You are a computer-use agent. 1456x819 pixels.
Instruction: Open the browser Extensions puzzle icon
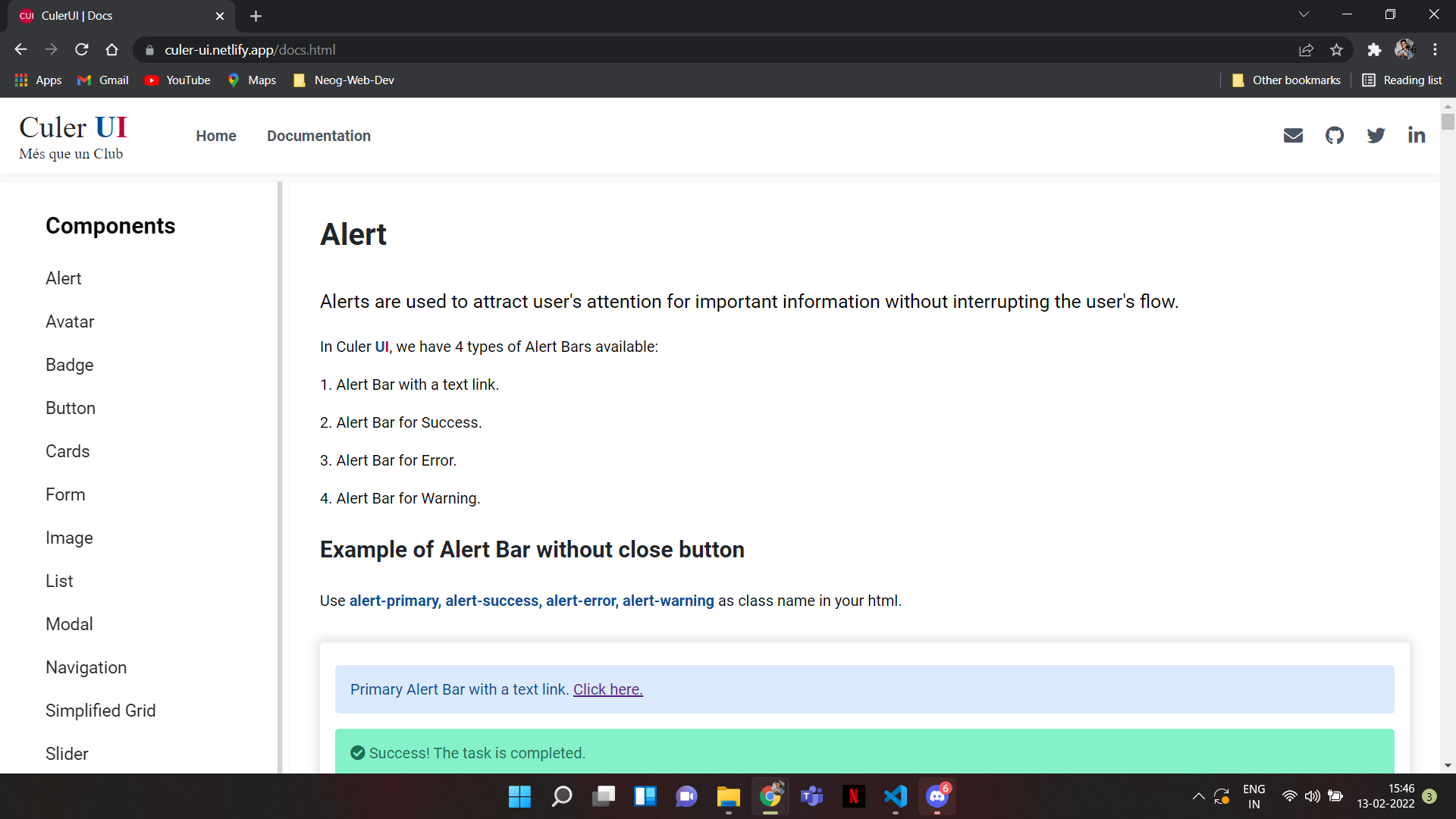click(x=1375, y=49)
